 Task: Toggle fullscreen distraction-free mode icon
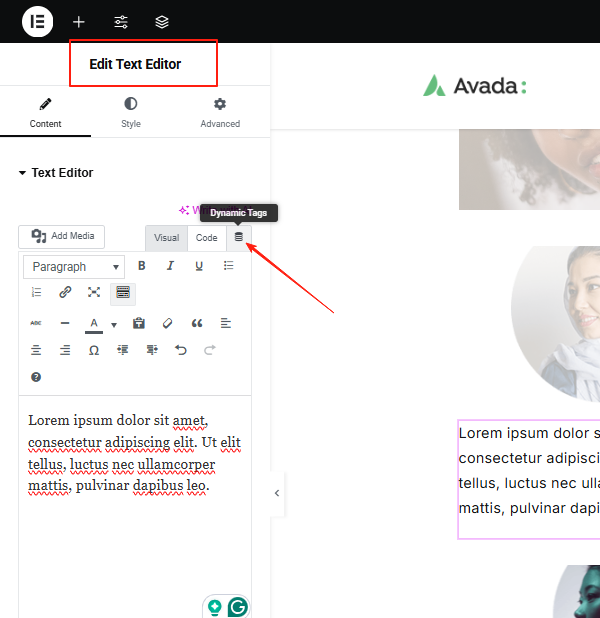point(94,292)
